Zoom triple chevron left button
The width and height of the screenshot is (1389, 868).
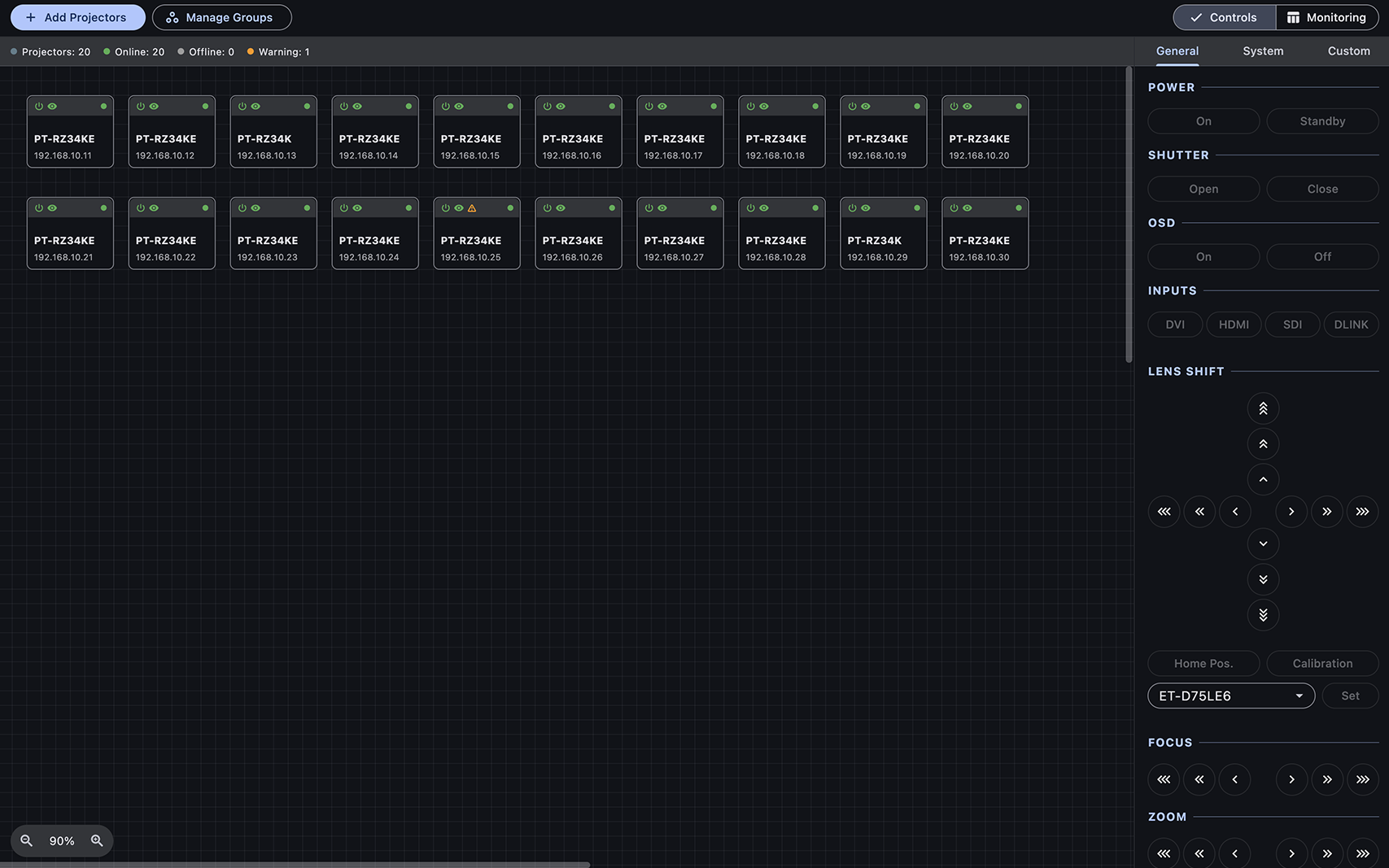(x=1164, y=853)
